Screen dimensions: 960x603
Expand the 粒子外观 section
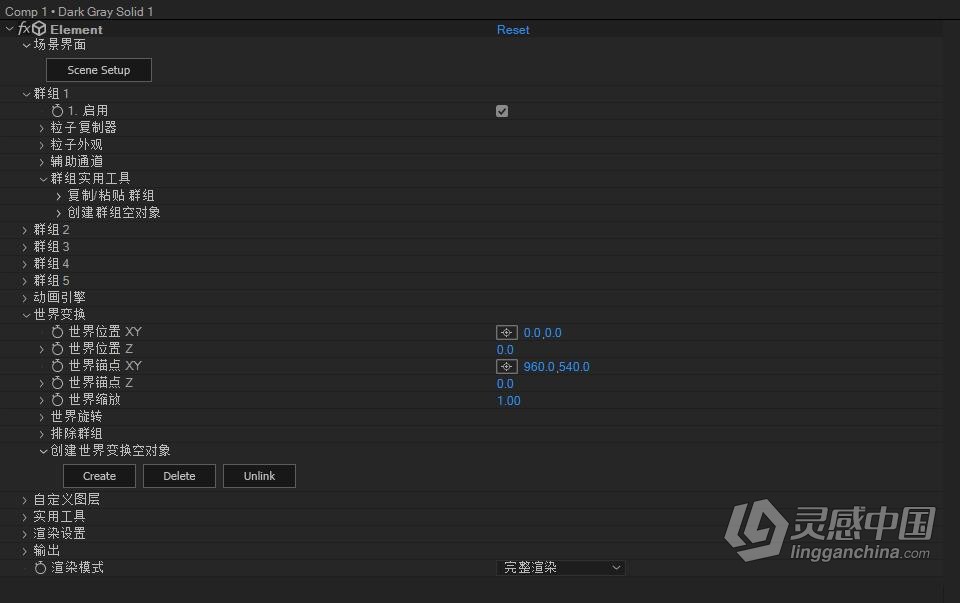point(42,145)
